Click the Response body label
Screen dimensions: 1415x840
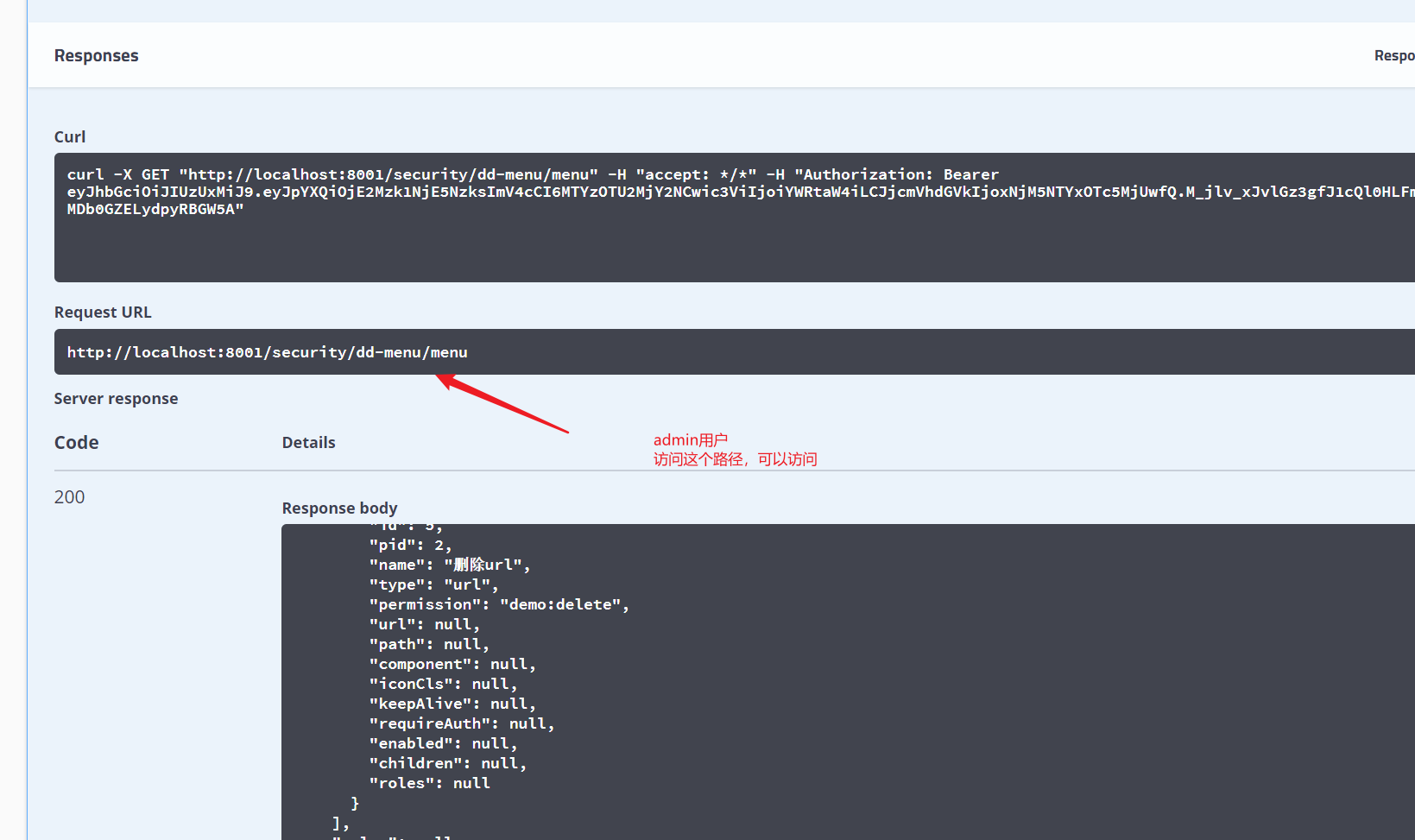click(x=339, y=508)
